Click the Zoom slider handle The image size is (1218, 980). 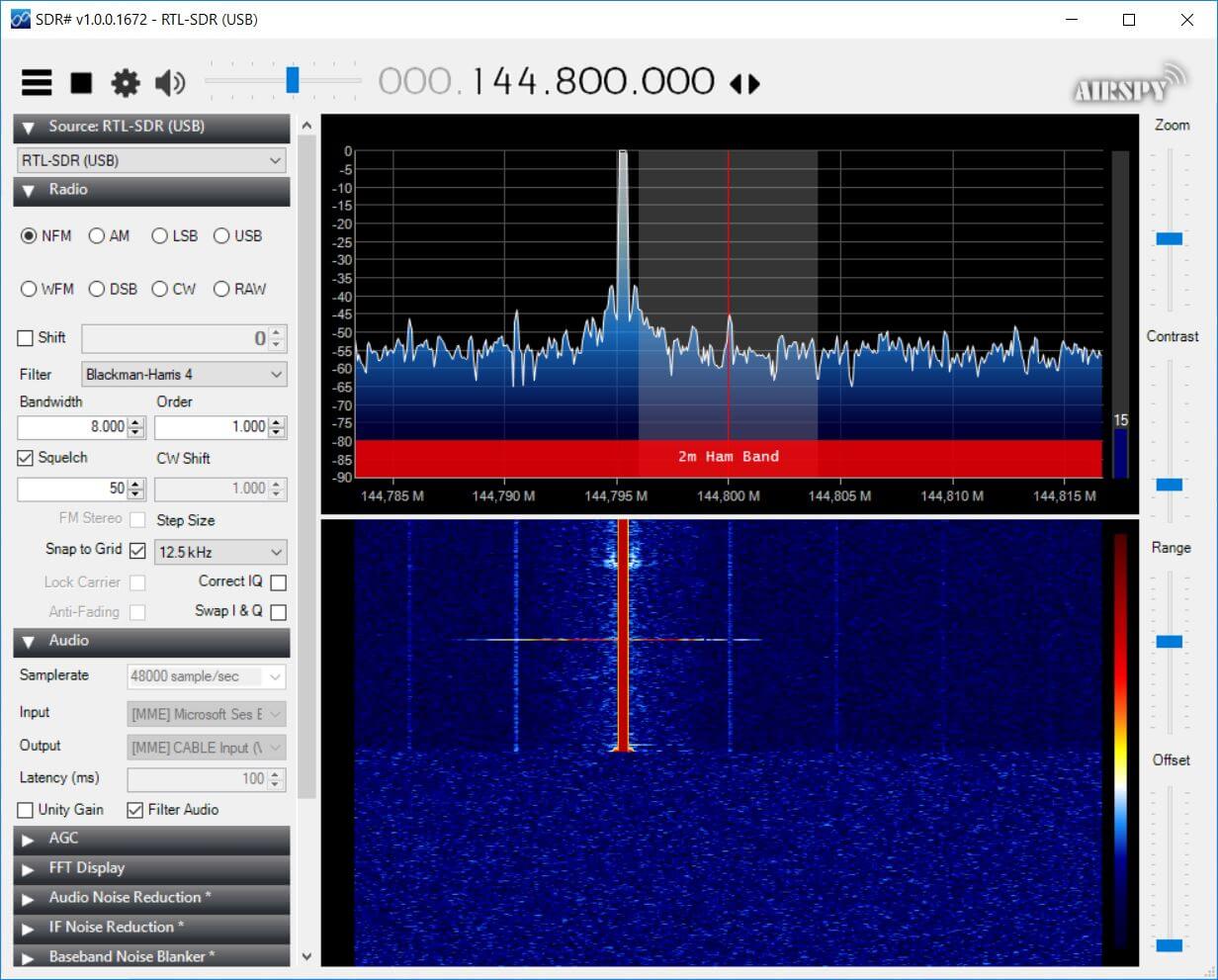[1170, 238]
